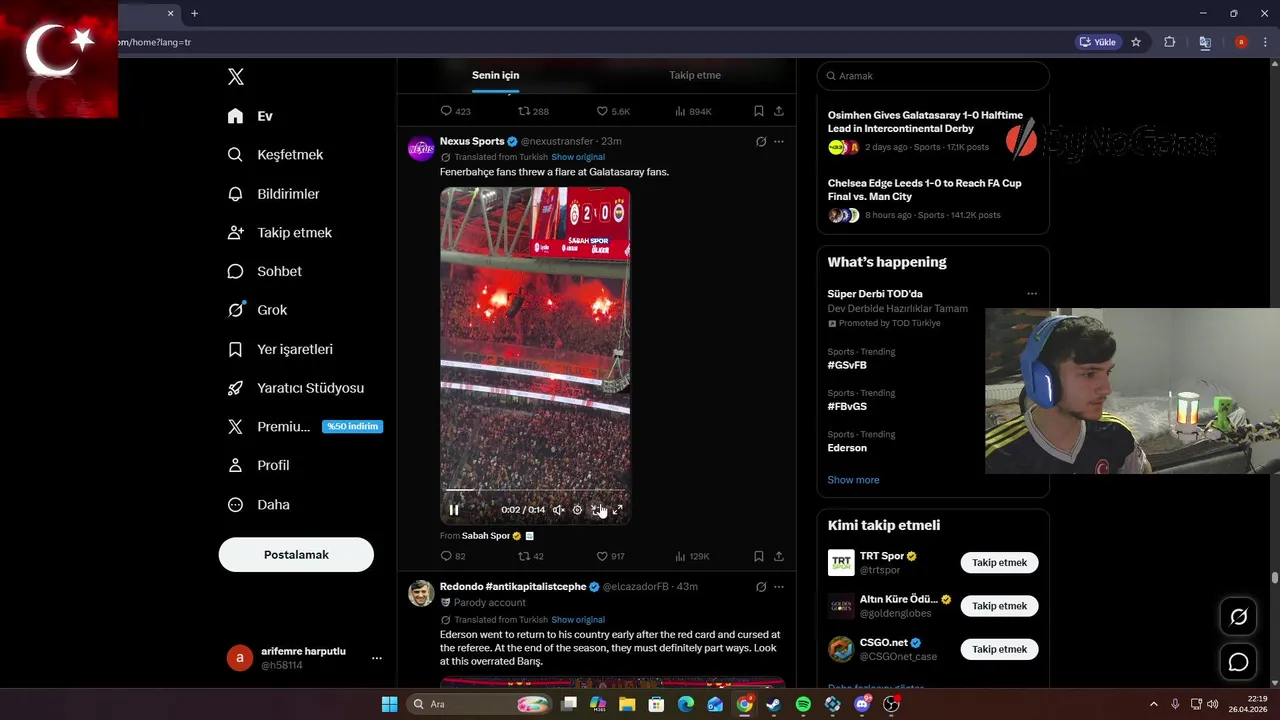1280x720 pixels.
Task: Open floating chat messages button
Action: [x=1238, y=662]
